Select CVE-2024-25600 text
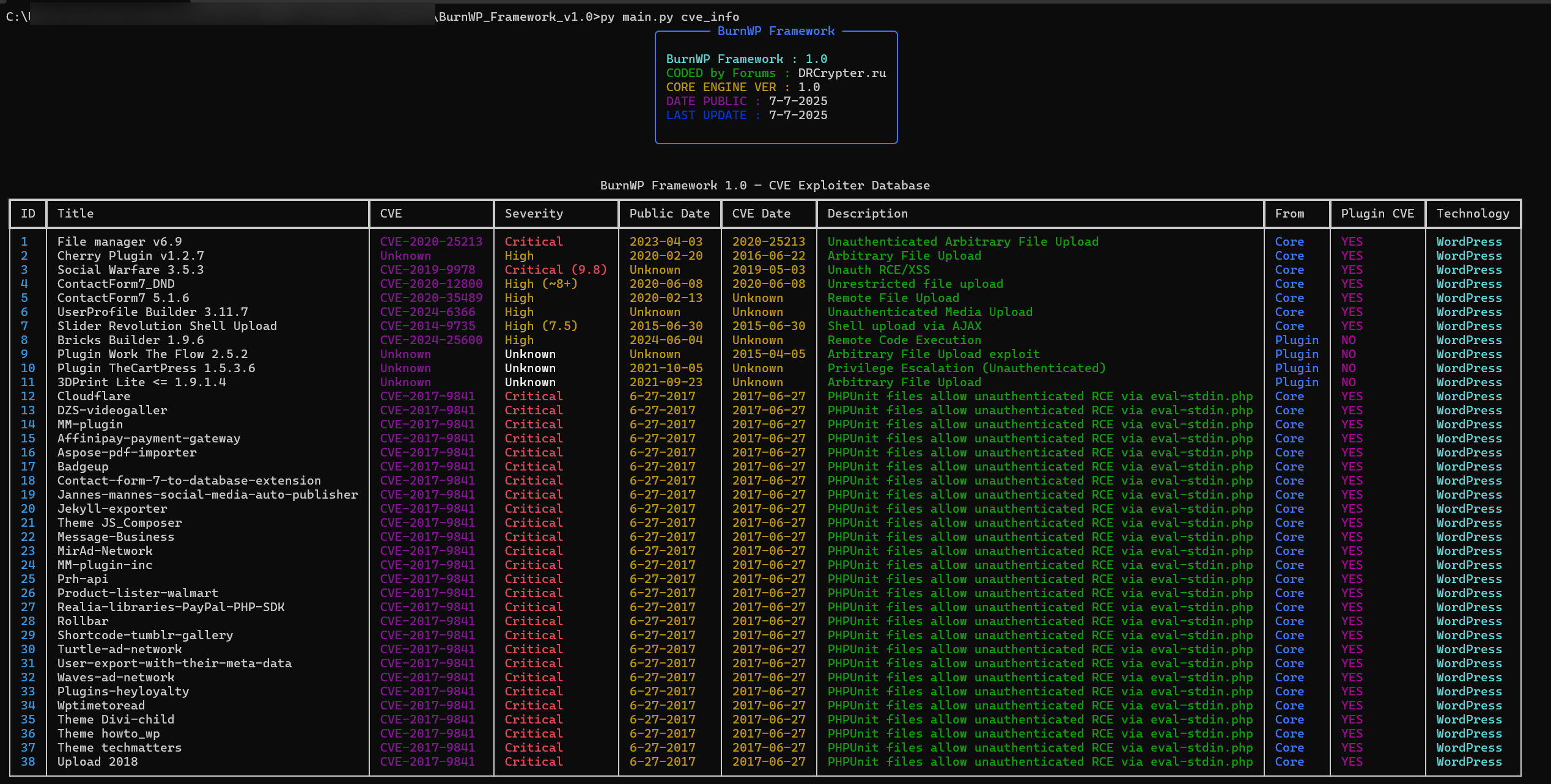This screenshot has height=784, width=1551. (x=431, y=340)
